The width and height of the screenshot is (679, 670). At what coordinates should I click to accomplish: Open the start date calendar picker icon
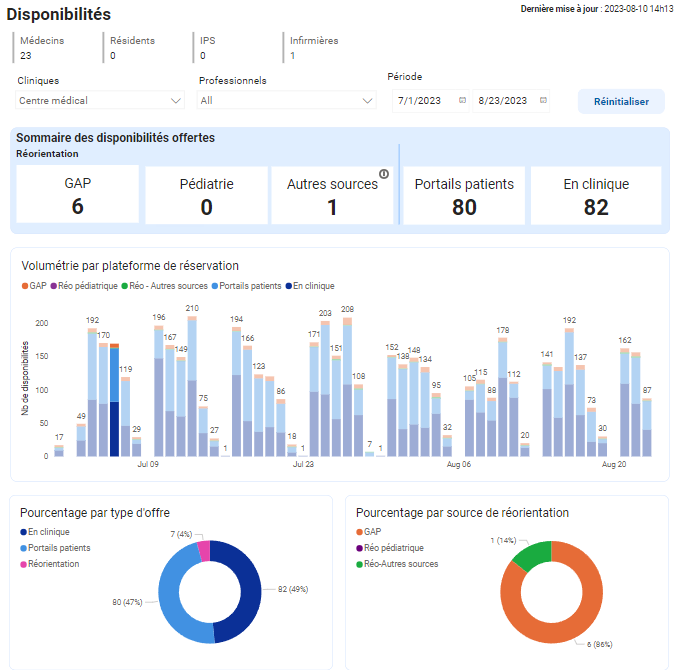462,100
